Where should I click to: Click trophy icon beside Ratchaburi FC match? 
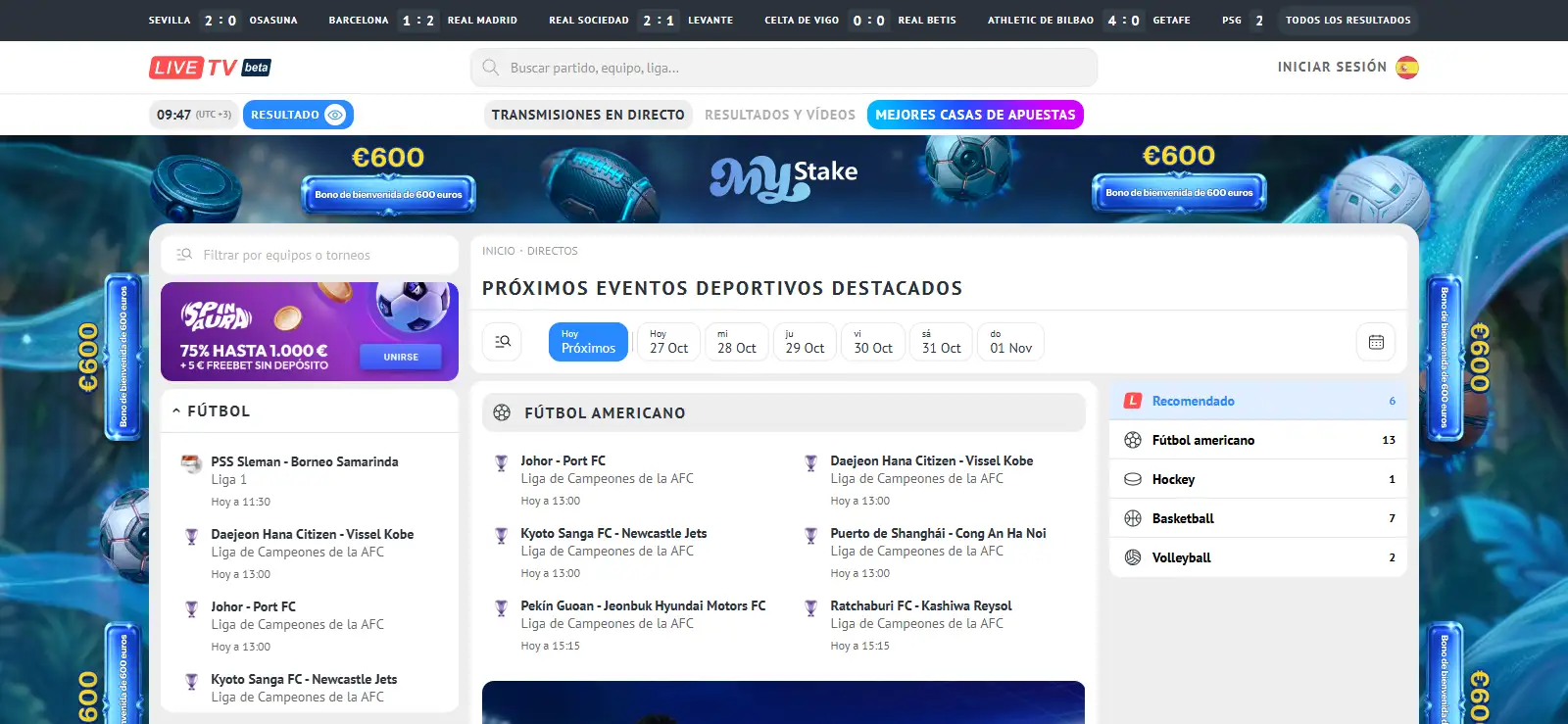[810, 608]
